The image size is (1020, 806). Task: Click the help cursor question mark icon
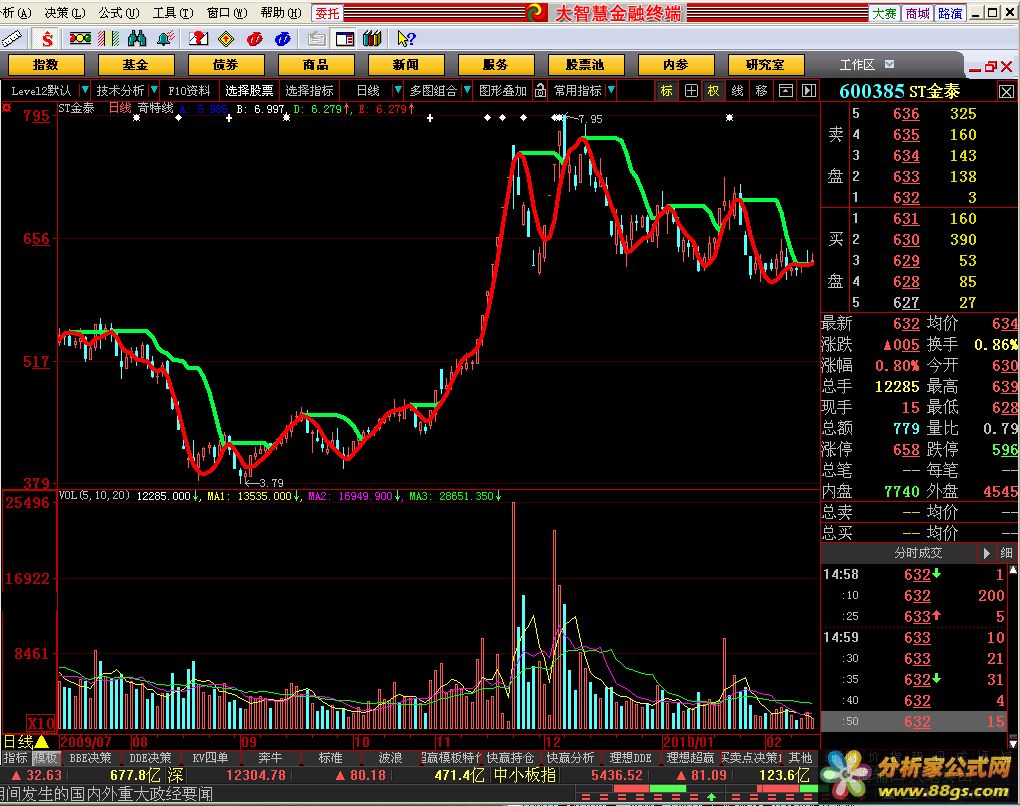[x=406, y=39]
